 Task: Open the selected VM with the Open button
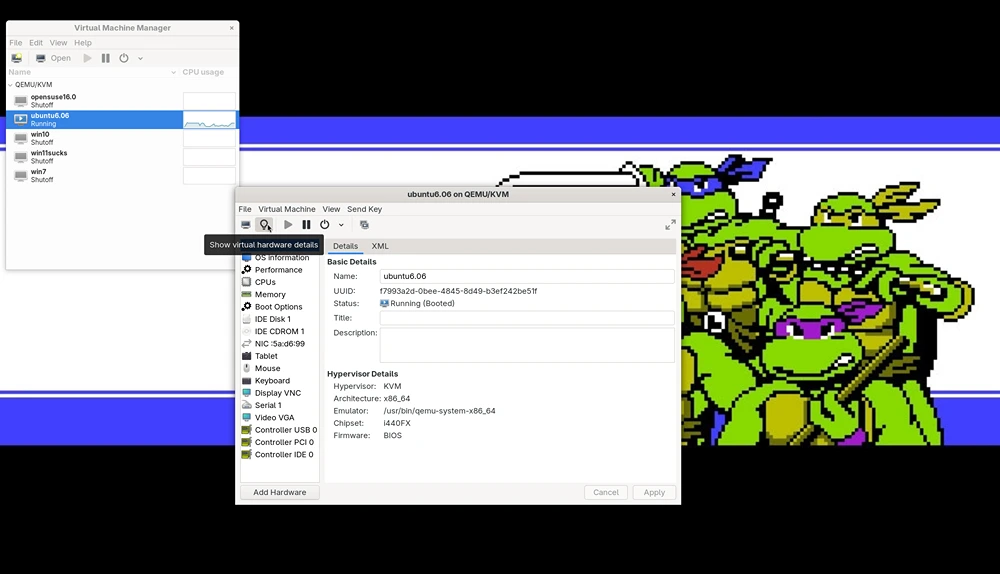pos(54,58)
